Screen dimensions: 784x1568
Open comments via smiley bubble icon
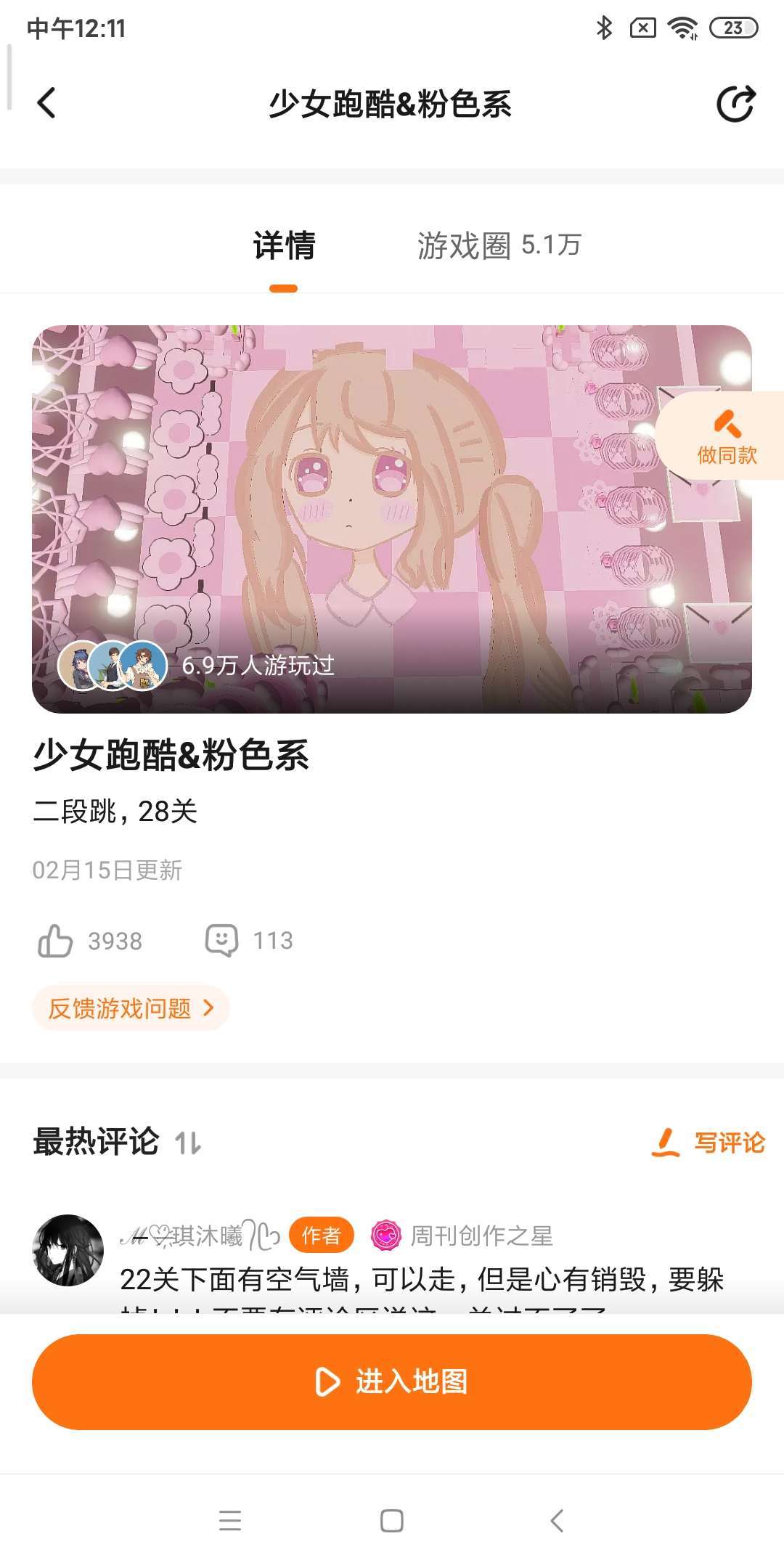tap(221, 940)
